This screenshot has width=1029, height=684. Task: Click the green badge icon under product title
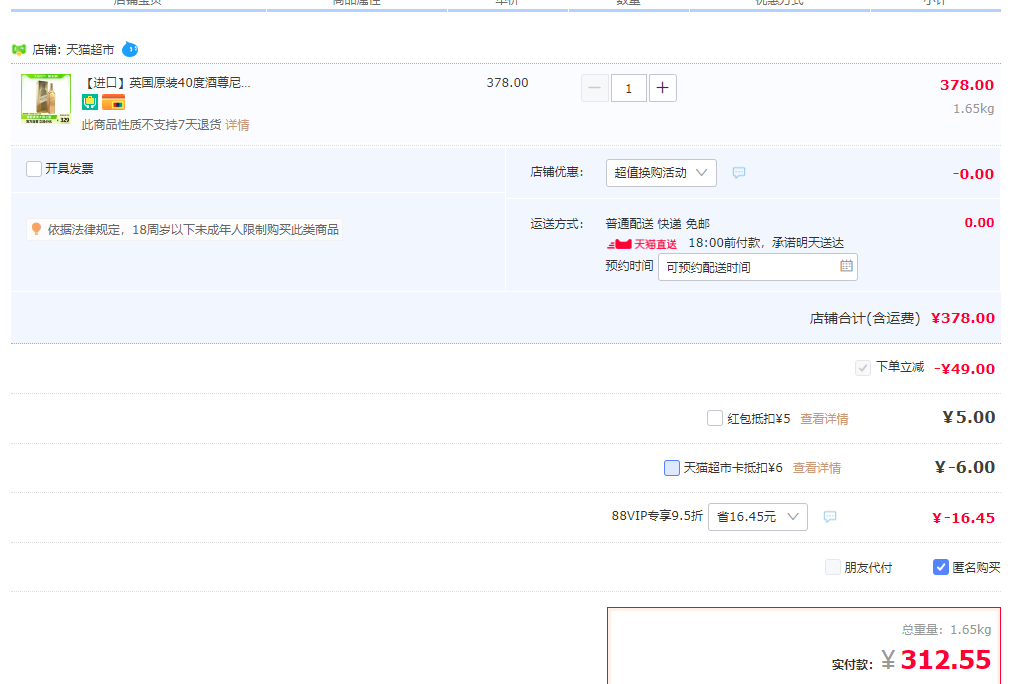pos(90,102)
